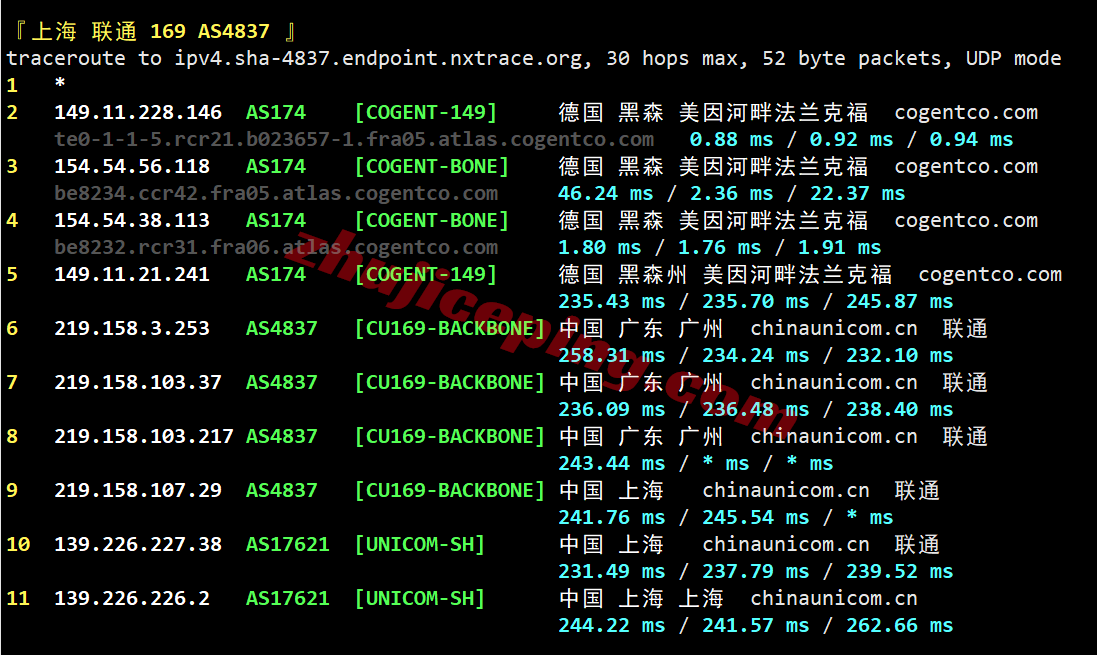Click IP address 149.11.228.146
This screenshot has width=1097, height=655.
pos(138,112)
